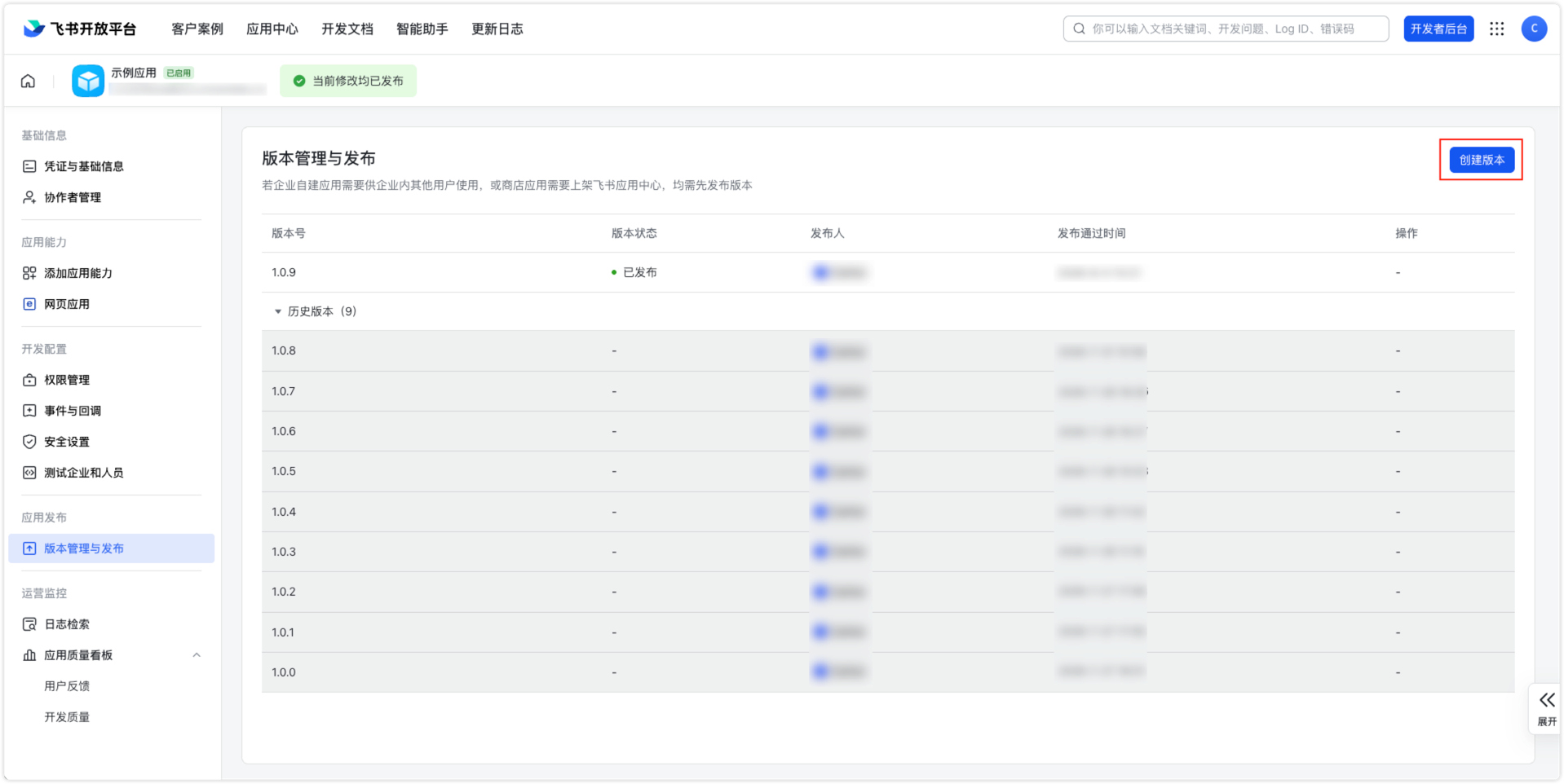
Task: Click the 版本管理与发布 upload icon
Action: [29, 548]
